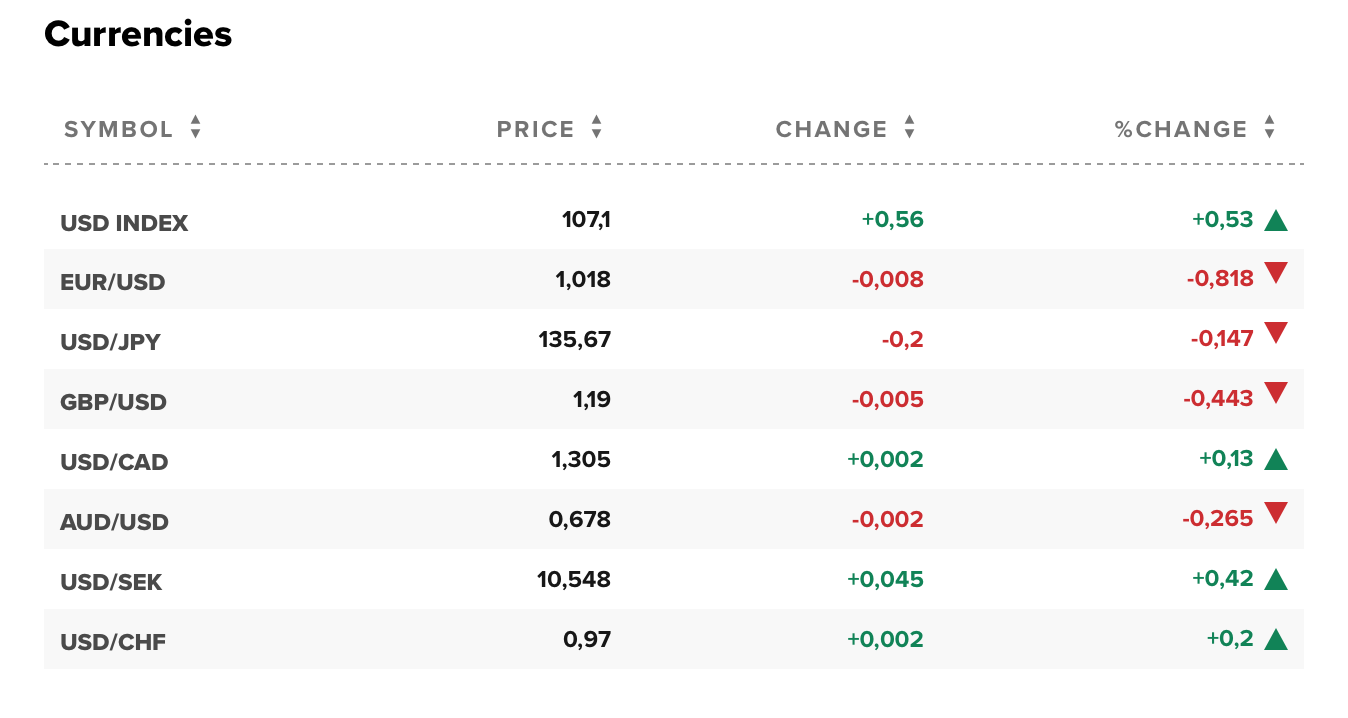1348x718 pixels.
Task: Click the red down arrow for USD/JPY
Action: [x=1275, y=332]
